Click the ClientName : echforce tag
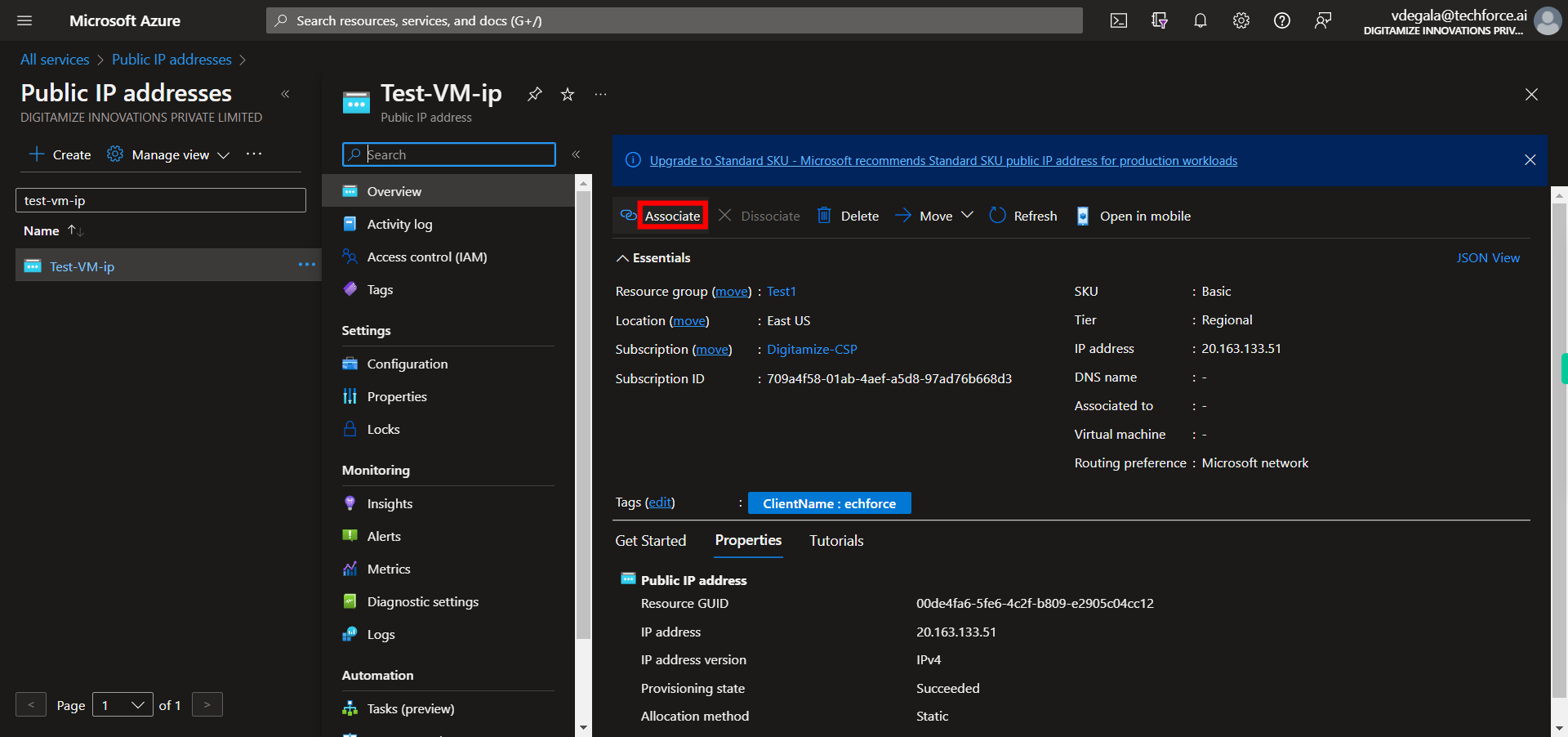 point(830,503)
